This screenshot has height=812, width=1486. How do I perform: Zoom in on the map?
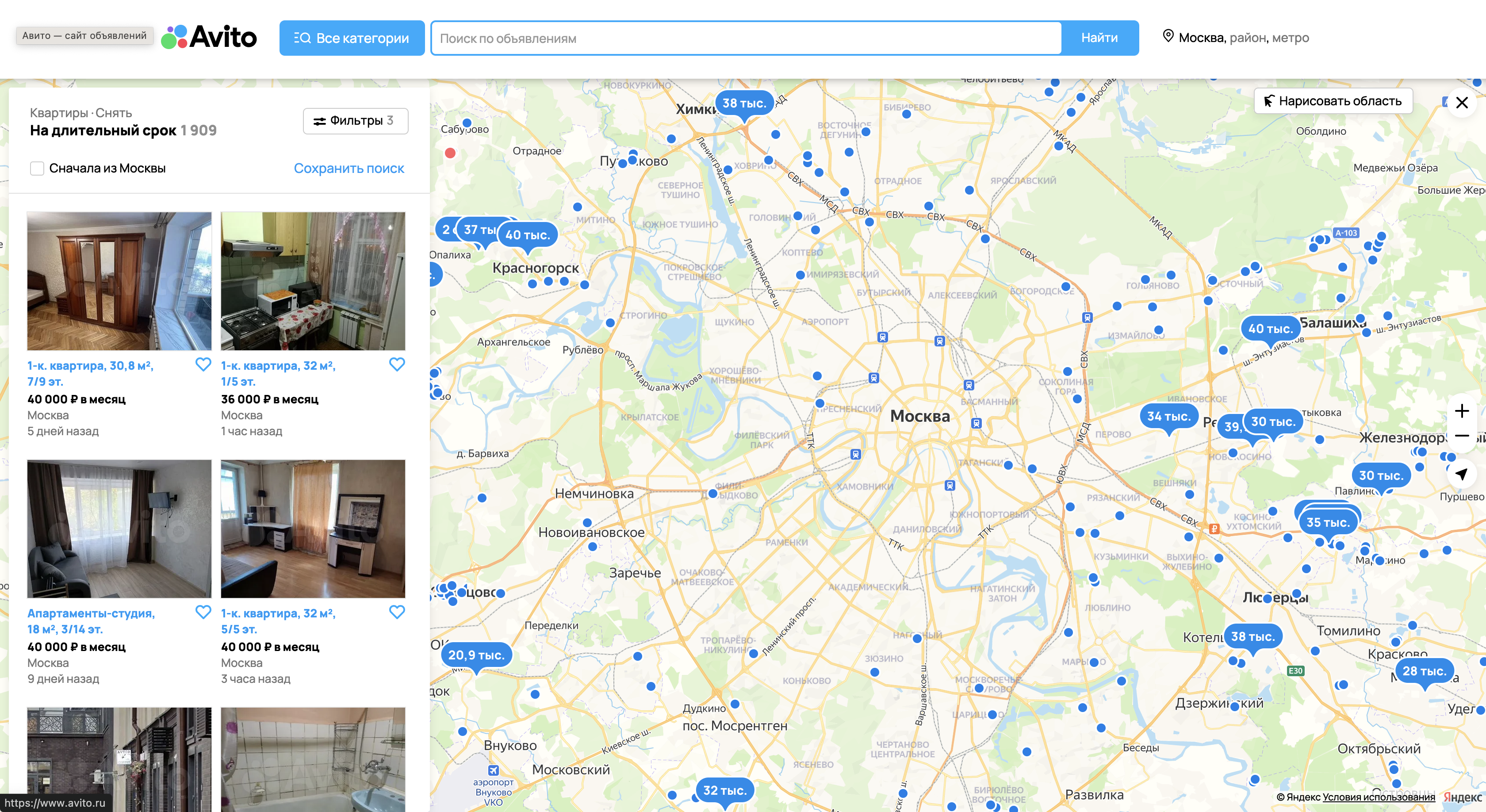(x=1461, y=410)
